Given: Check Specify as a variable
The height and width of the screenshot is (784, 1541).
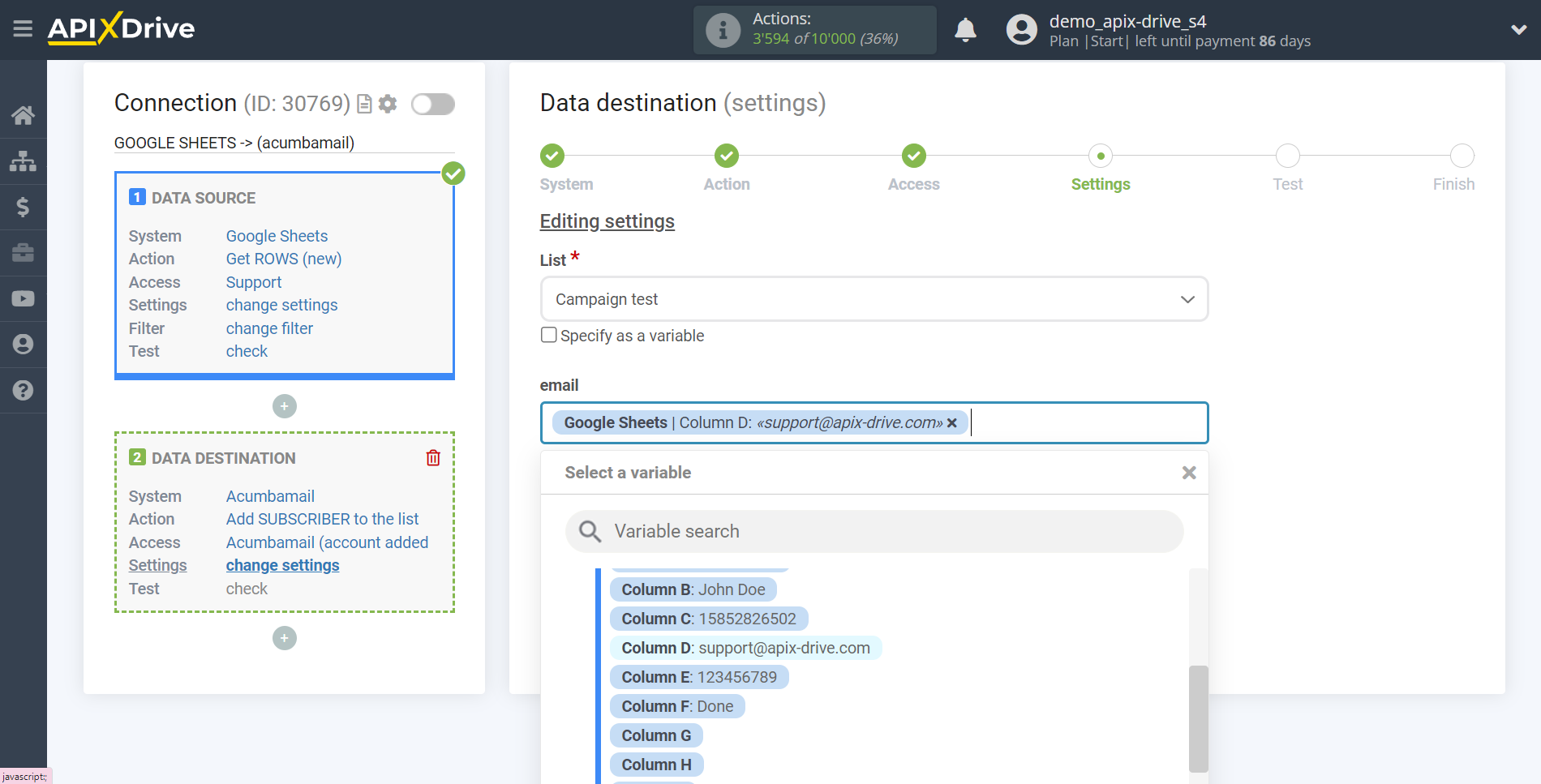Looking at the screenshot, I should [x=549, y=335].
